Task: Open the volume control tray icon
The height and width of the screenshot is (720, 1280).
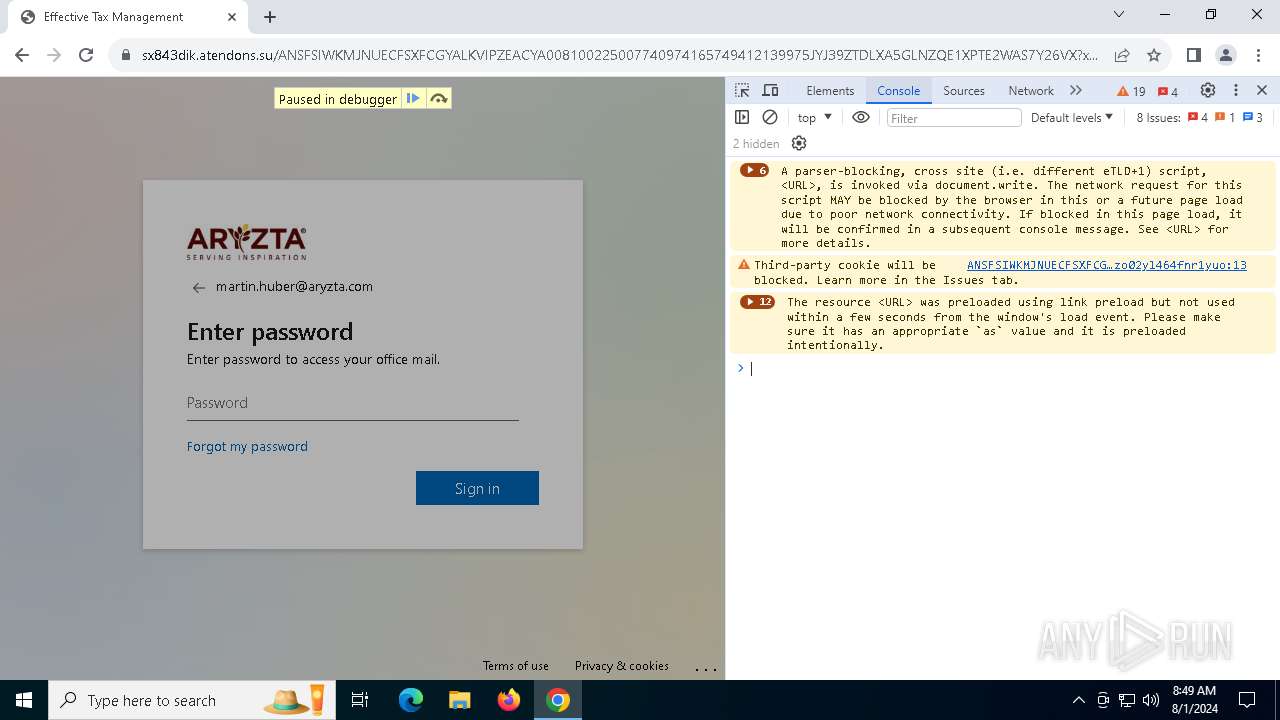Action: coord(1151,700)
